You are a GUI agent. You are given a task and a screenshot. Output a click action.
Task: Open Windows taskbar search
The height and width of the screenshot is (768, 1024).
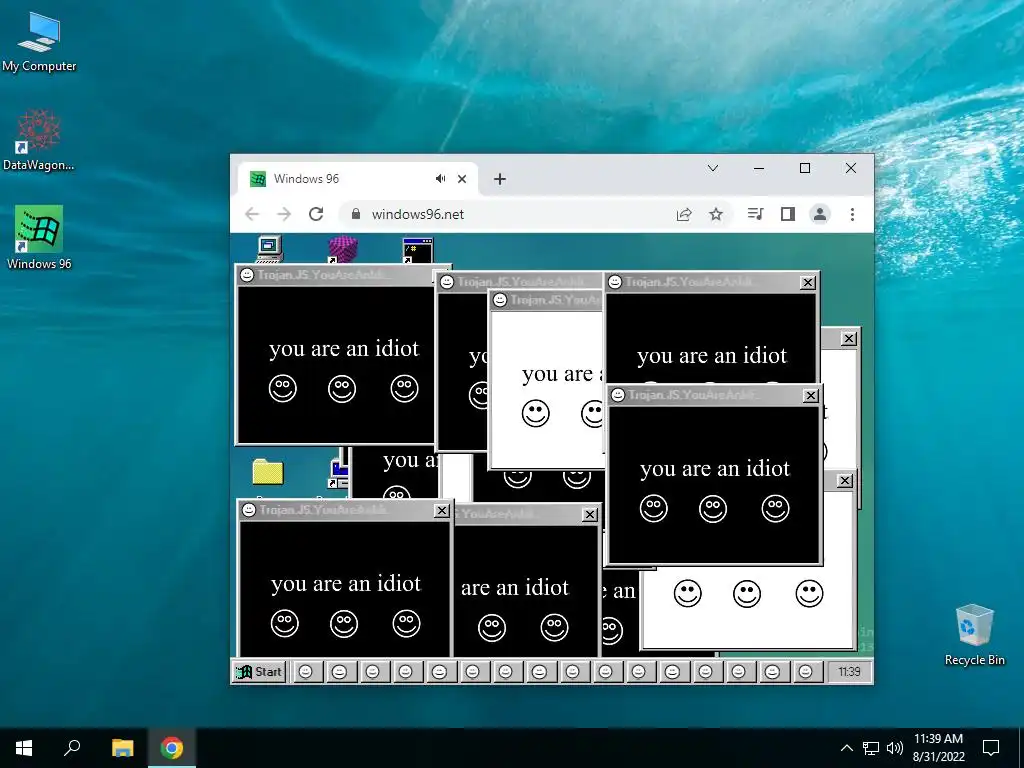72,748
